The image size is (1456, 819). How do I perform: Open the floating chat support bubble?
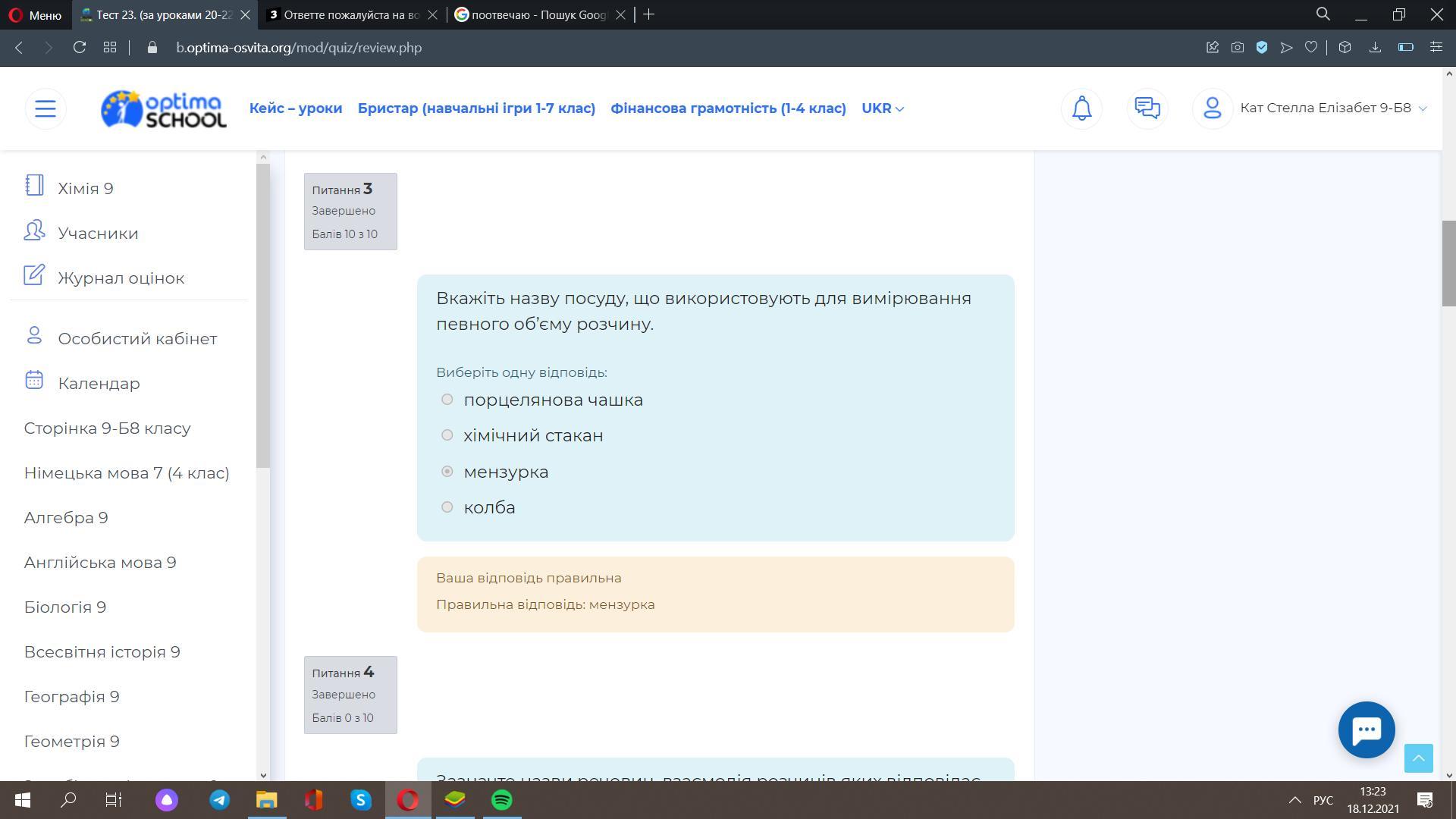tap(1367, 730)
